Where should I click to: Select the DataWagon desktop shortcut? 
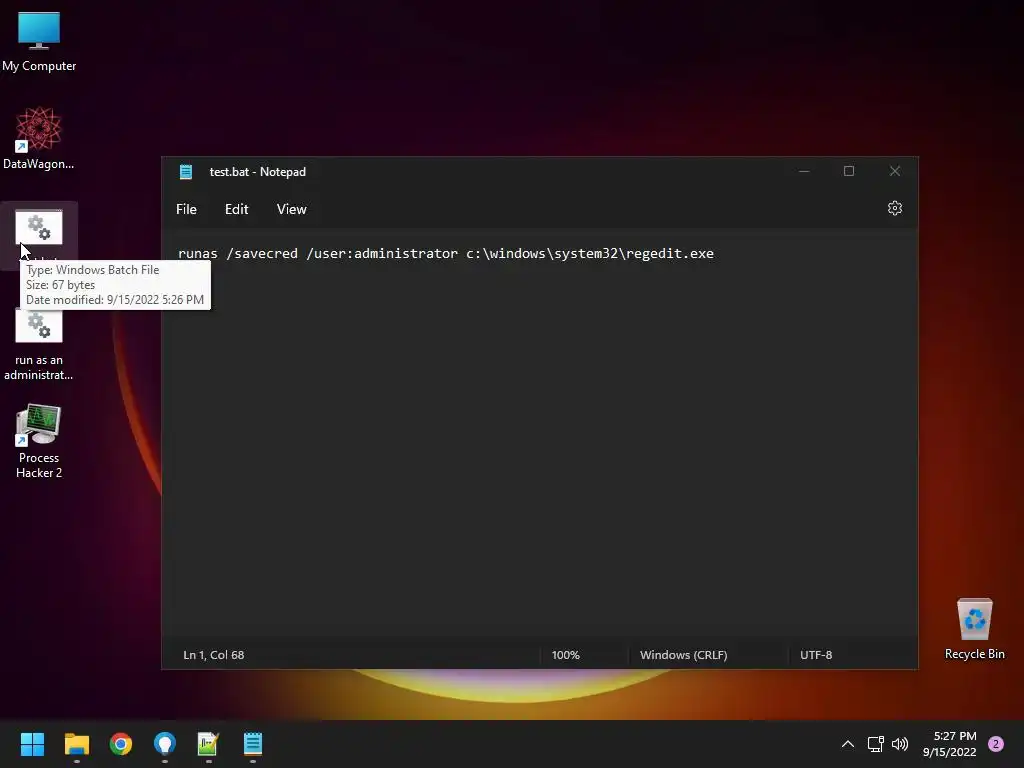pos(39,138)
